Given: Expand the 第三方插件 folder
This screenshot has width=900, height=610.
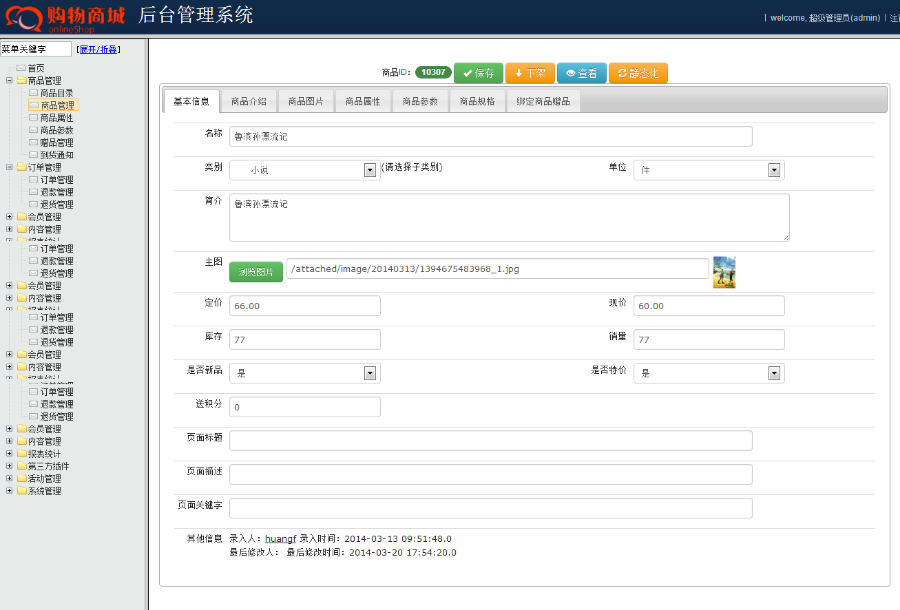Looking at the screenshot, I should click(9, 466).
